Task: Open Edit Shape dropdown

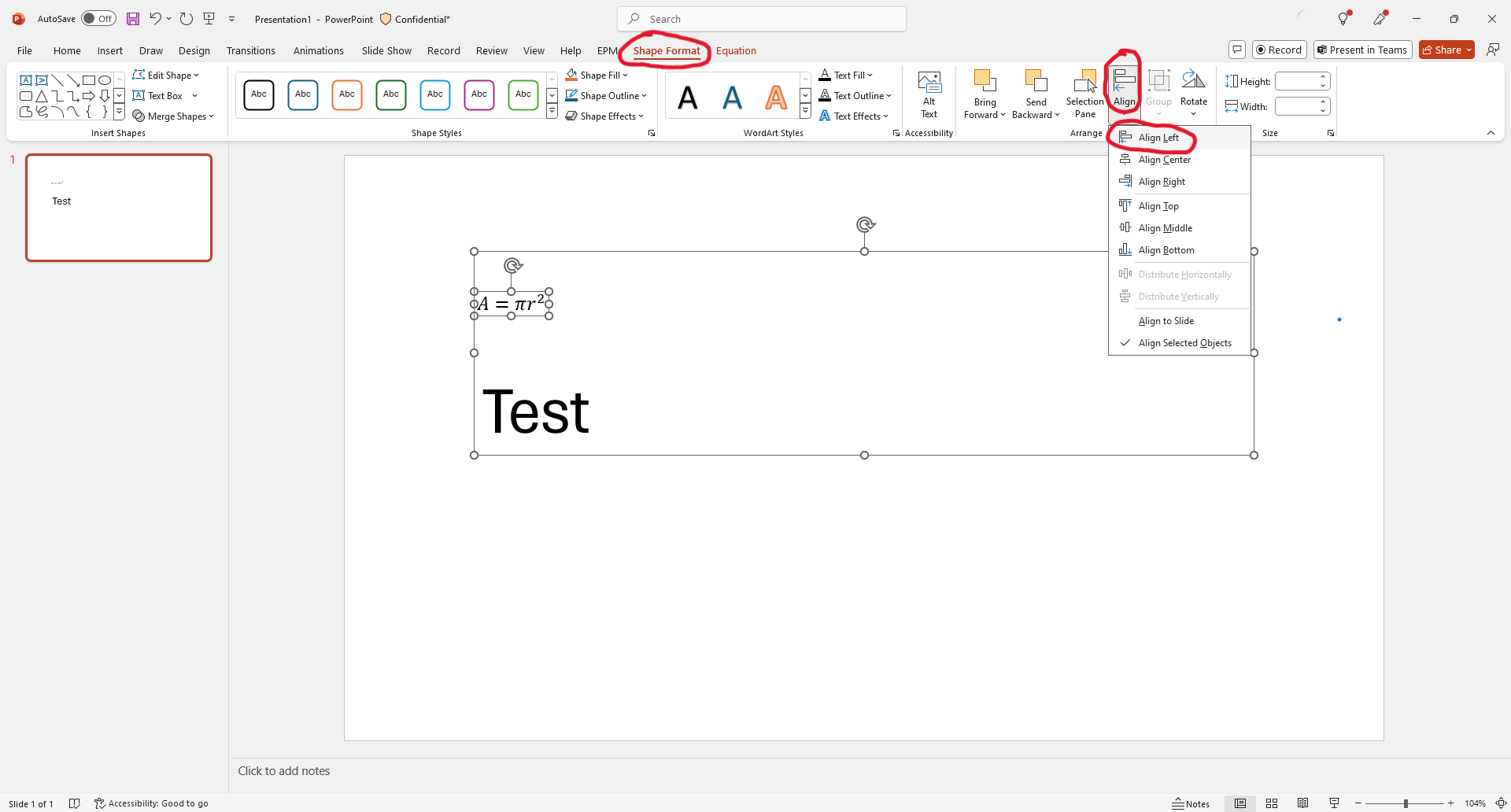Action: coord(166,76)
